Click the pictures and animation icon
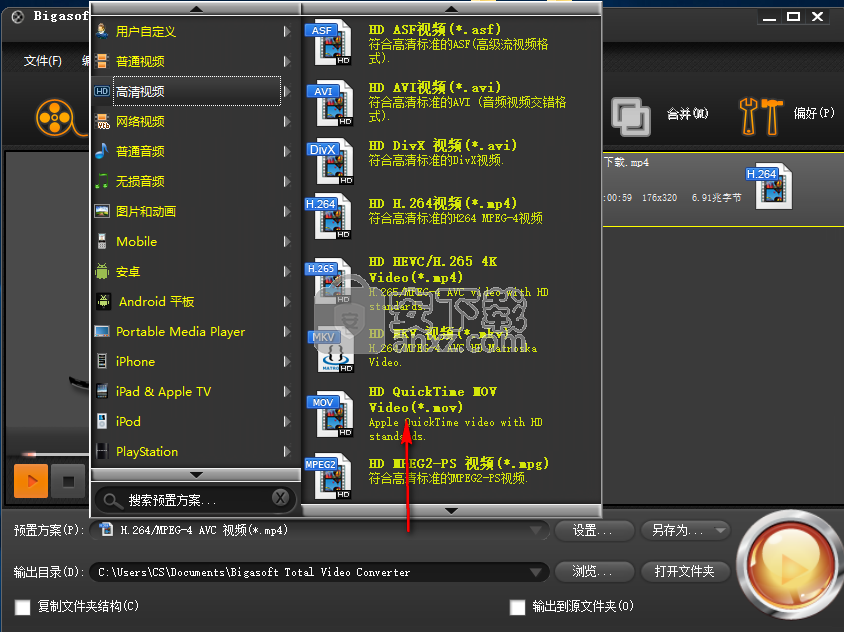The width and height of the screenshot is (844, 632). pos(102,211)
